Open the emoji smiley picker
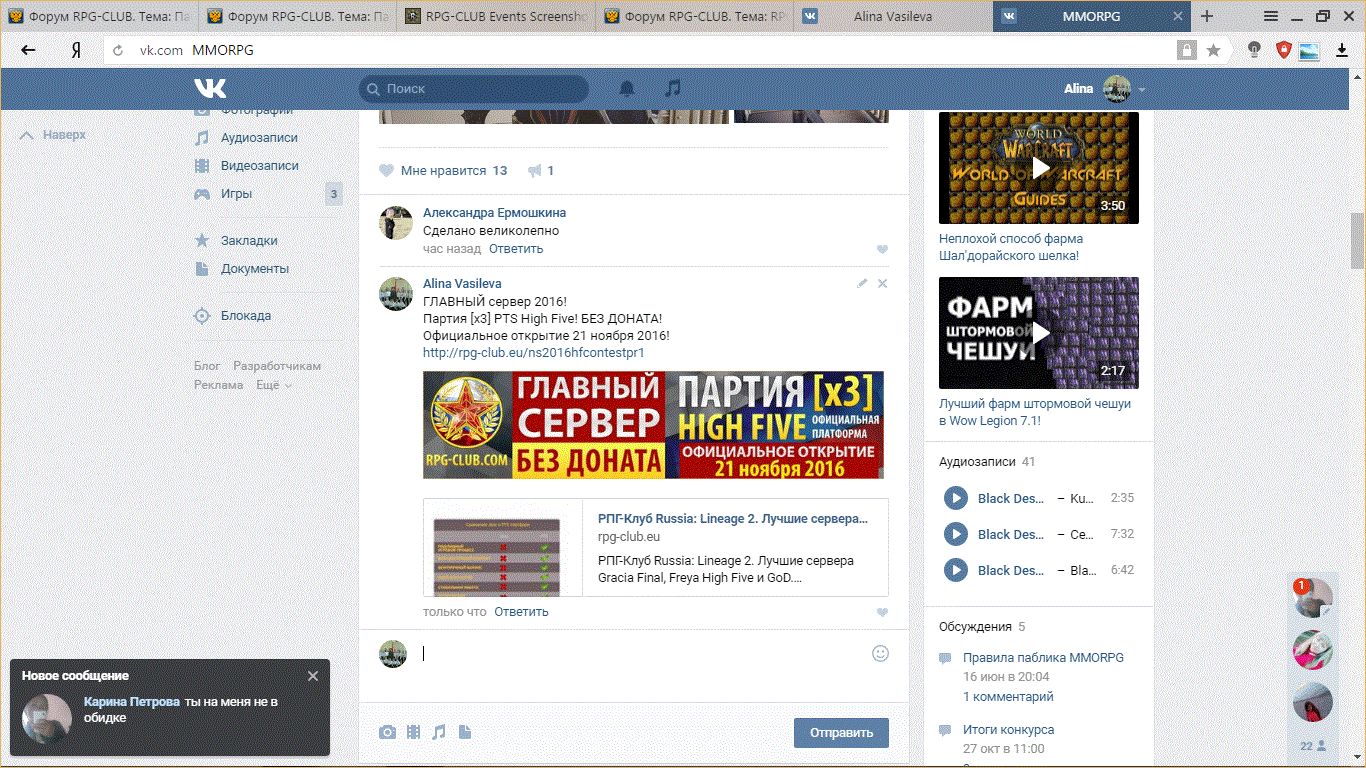 (x=880, y=653)
